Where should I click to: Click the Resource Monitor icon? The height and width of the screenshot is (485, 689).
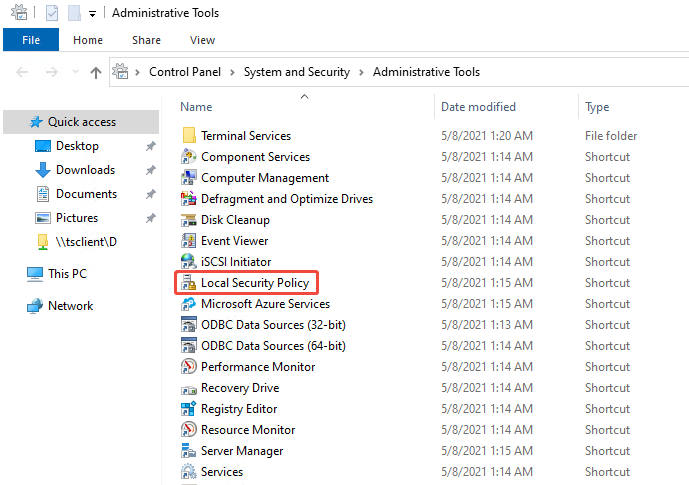pos(188,430)
